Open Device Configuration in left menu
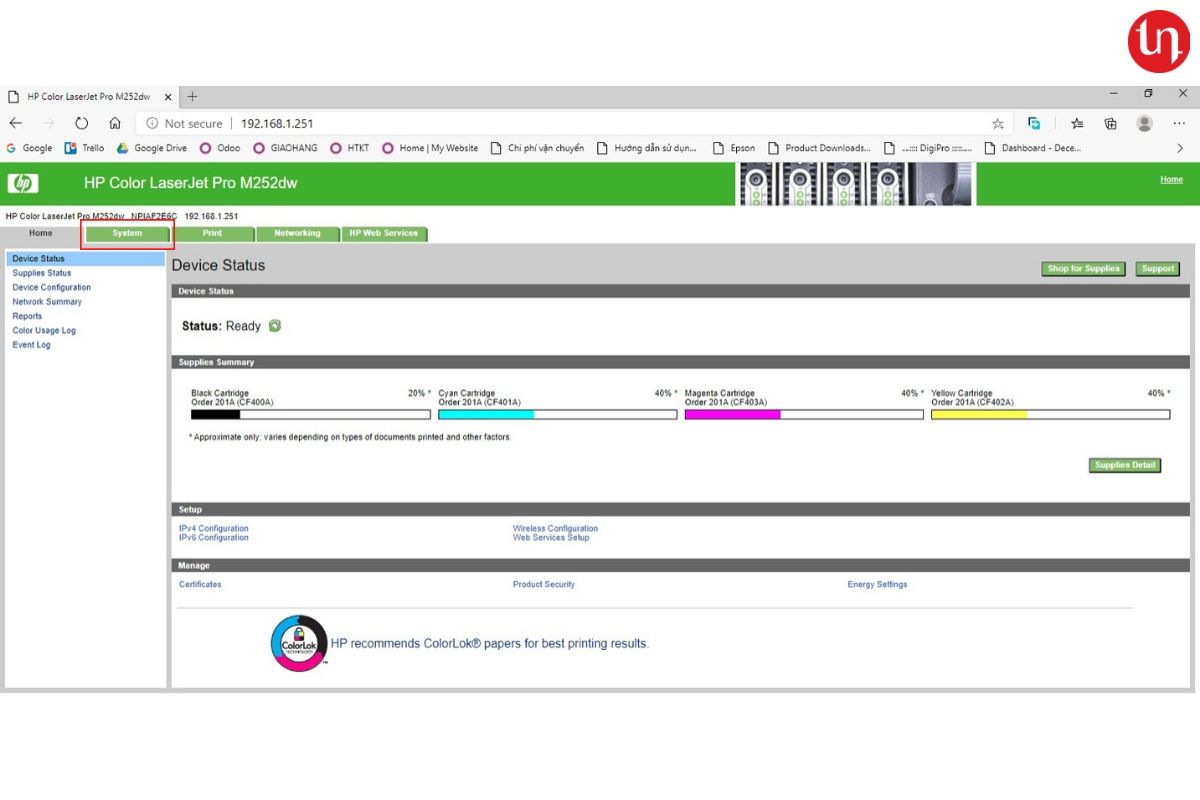 (51, 287)
